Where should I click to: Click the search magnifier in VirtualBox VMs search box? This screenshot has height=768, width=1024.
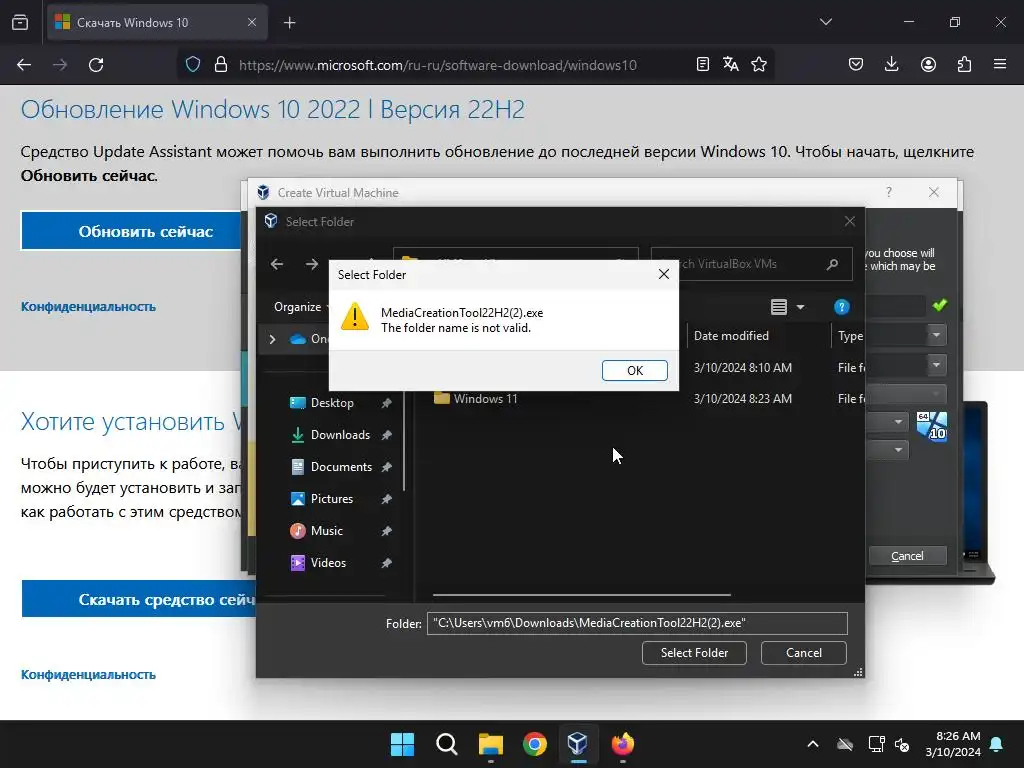point(832,264)
